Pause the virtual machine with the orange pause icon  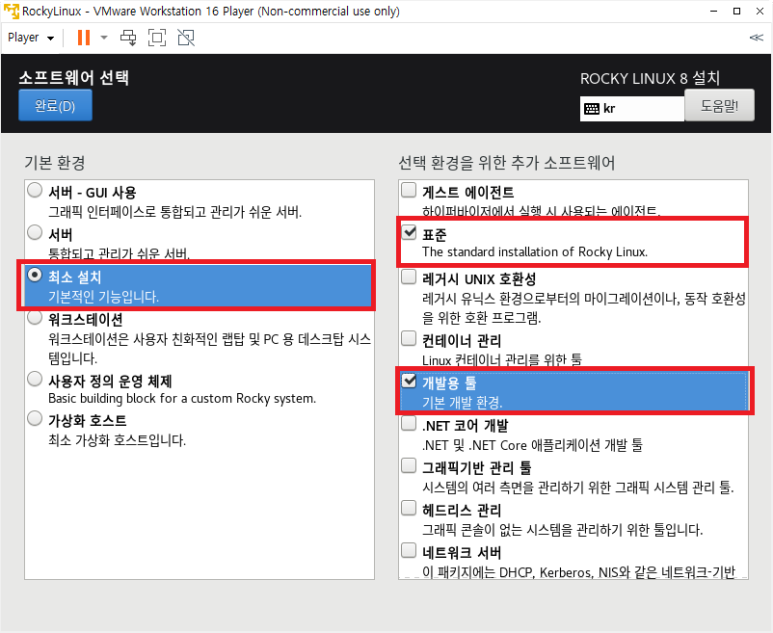coord(84,37)
